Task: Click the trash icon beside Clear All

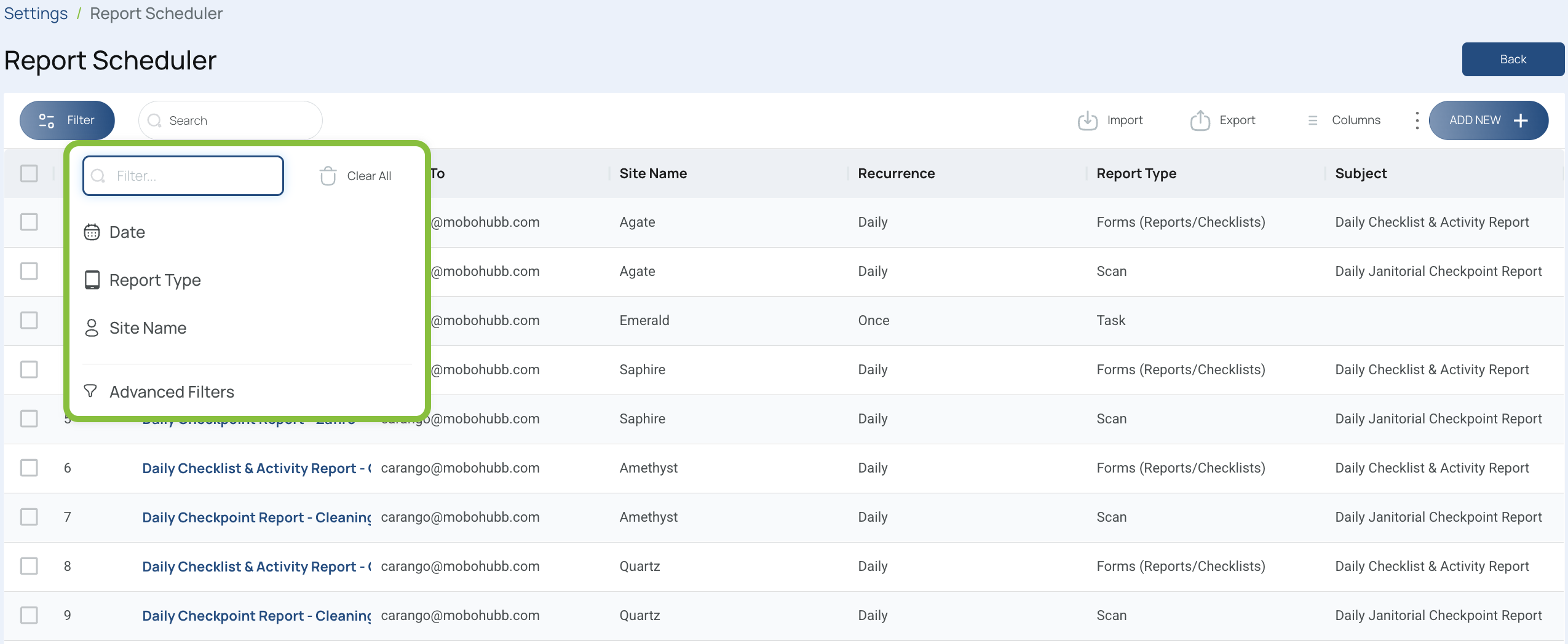Action: (x=328, y=176)
